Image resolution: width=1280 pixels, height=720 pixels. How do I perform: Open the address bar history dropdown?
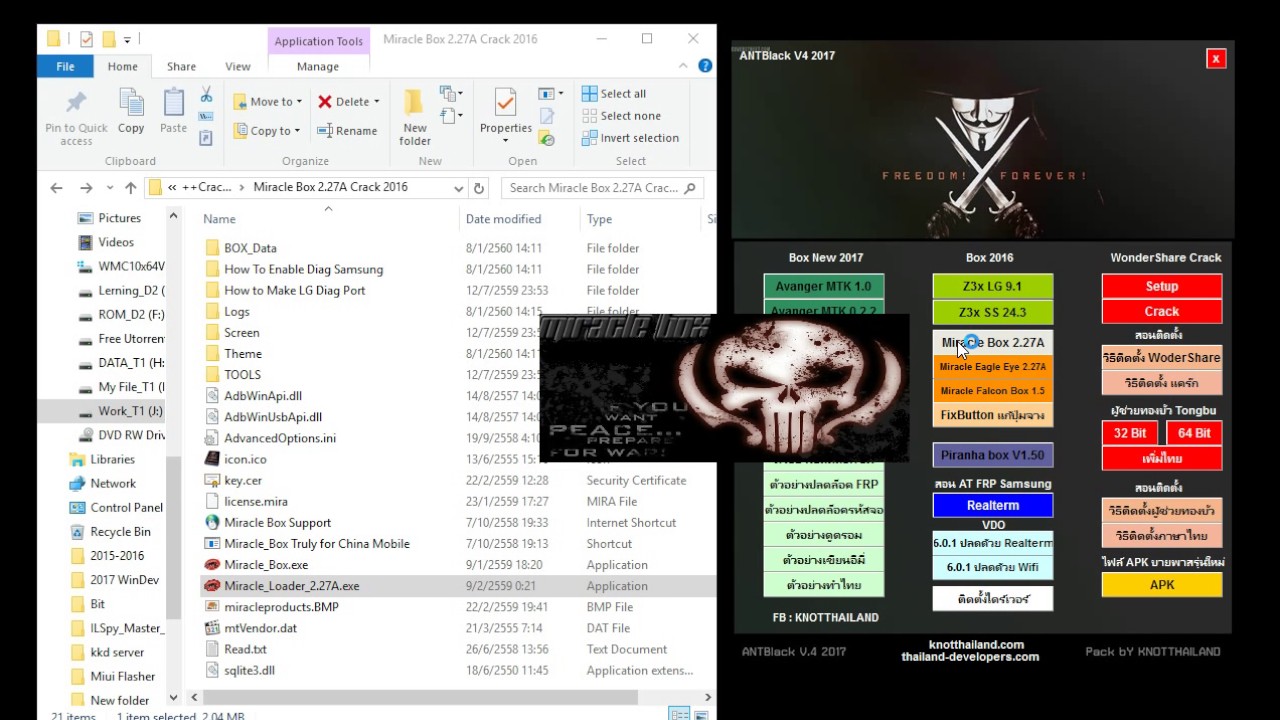[x=459, y=188]
